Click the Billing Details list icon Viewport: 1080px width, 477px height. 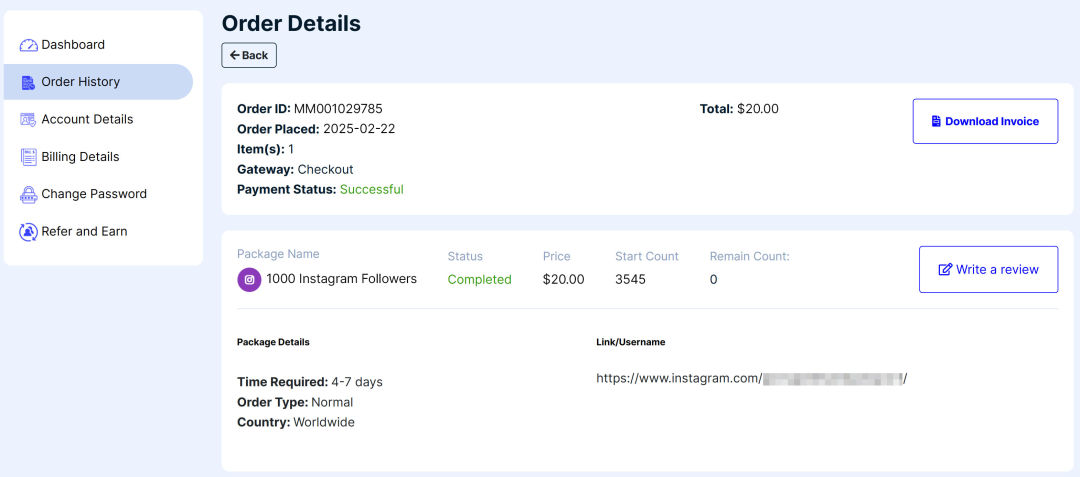point(28,157)
